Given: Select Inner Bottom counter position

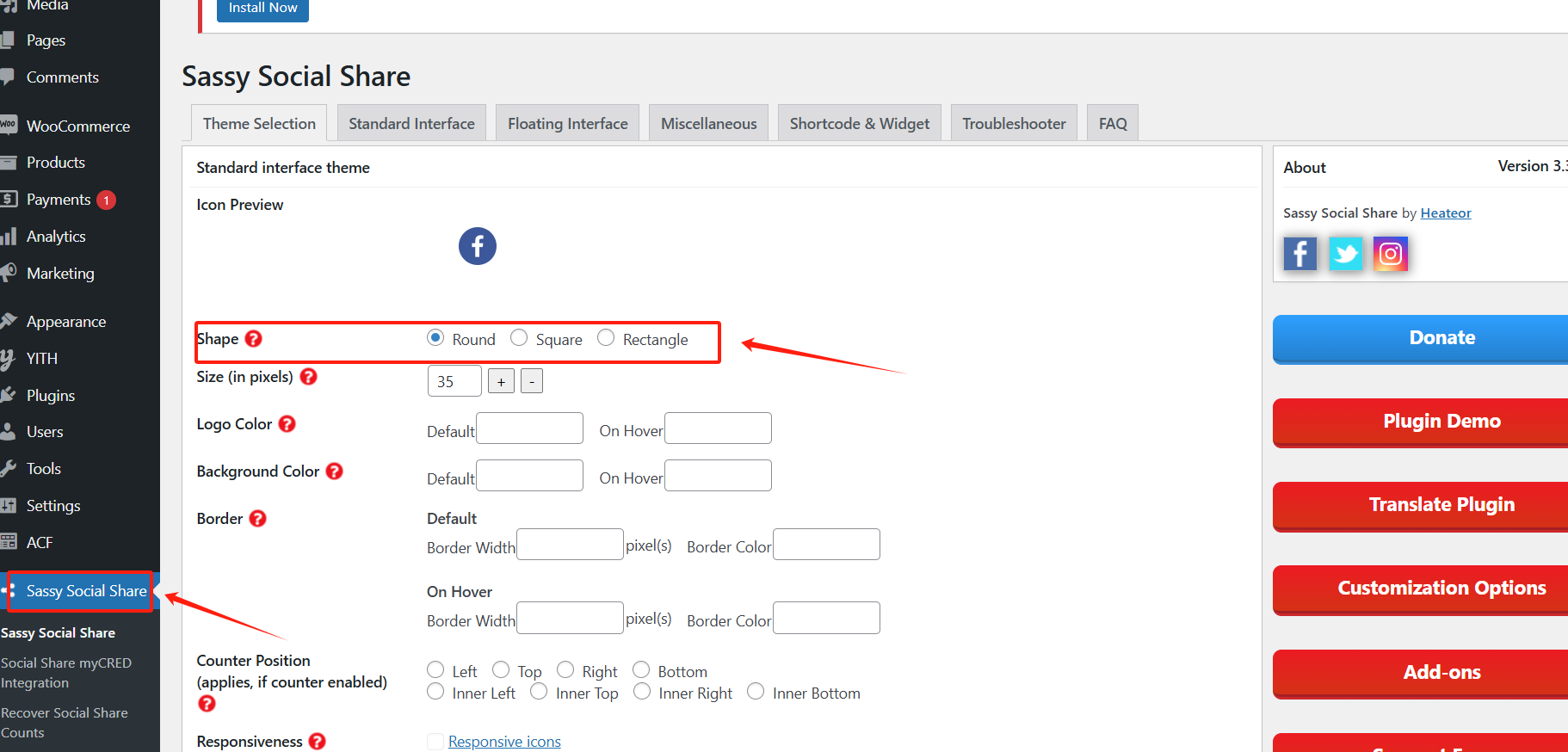Looking at the screenshot, I should point(756,692).
